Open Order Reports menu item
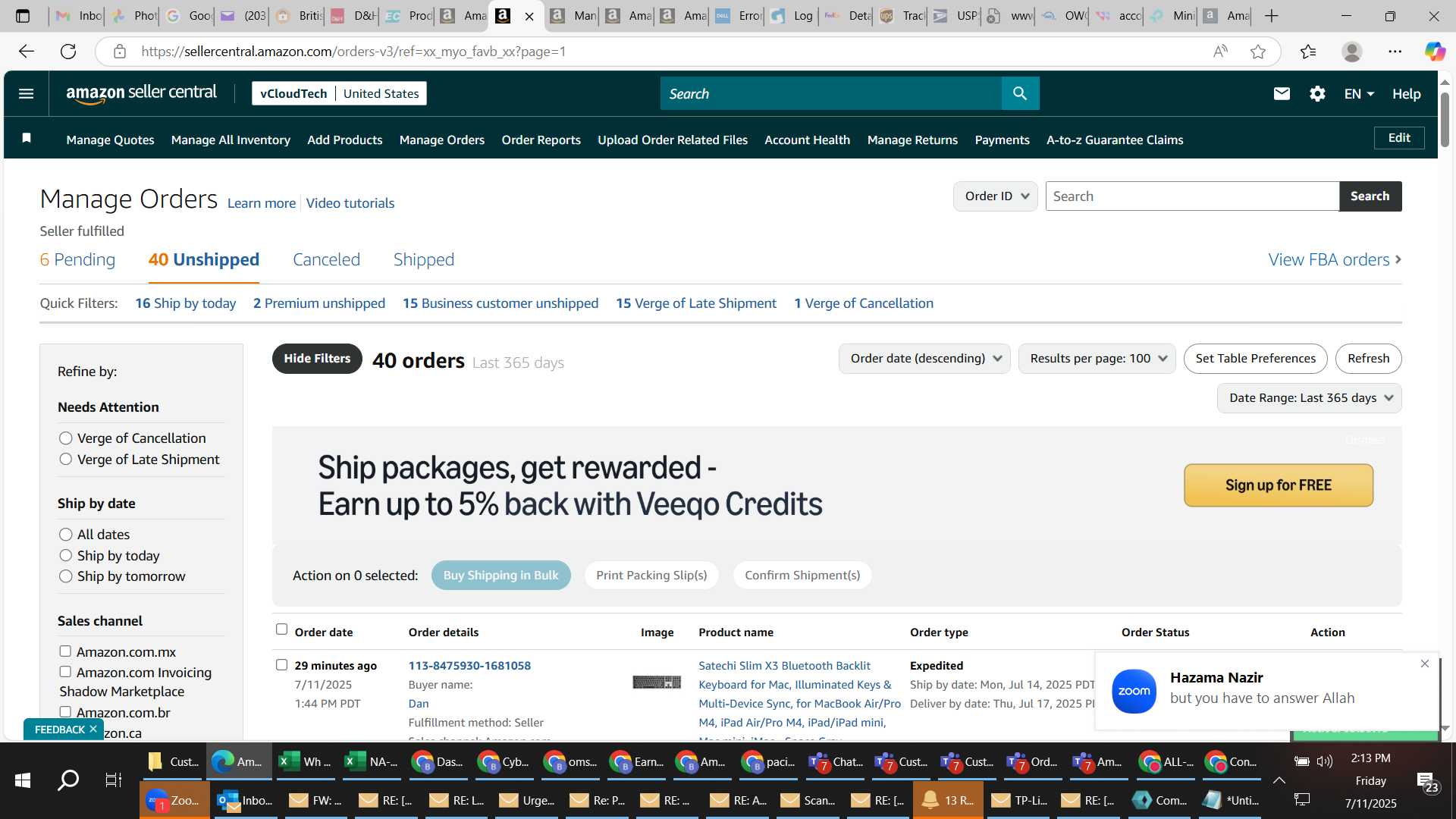The height and width of the screenshot is (819, 1456). 541,140
